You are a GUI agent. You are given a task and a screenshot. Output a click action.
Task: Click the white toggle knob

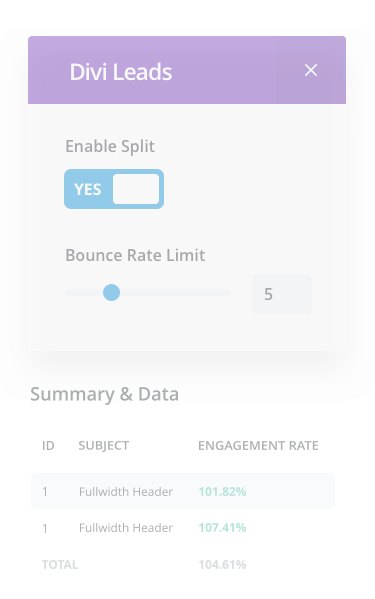[x=136, y=189]
